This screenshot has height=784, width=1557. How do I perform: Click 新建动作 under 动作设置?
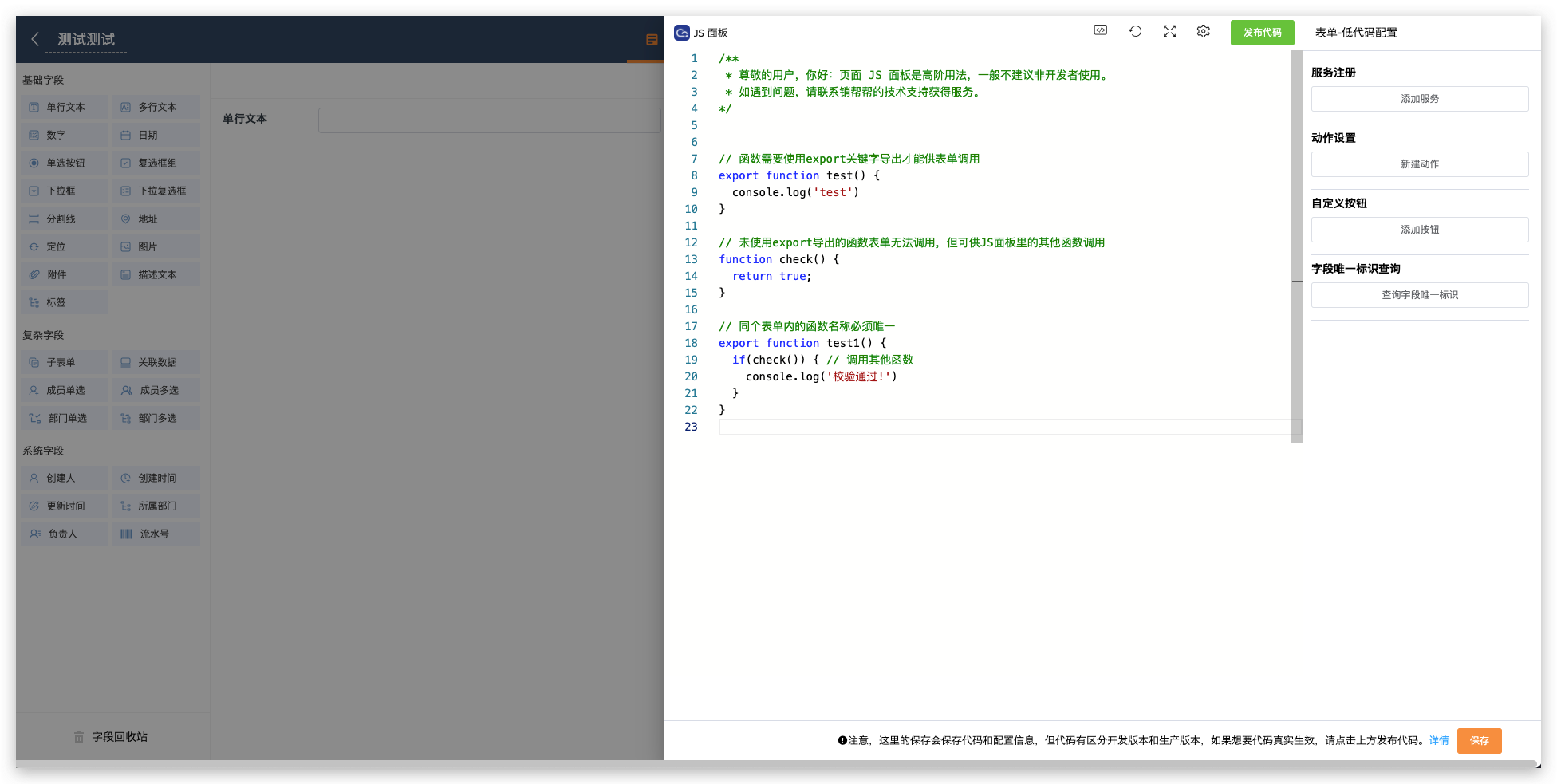[1419, 164]
